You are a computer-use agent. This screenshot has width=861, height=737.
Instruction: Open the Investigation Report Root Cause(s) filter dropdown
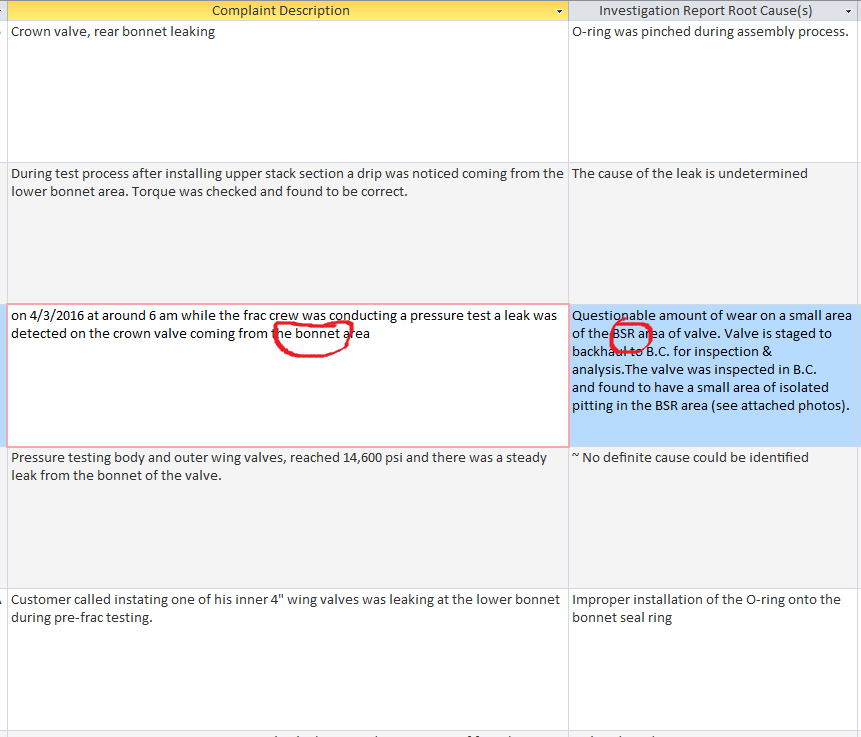point(848,11)
